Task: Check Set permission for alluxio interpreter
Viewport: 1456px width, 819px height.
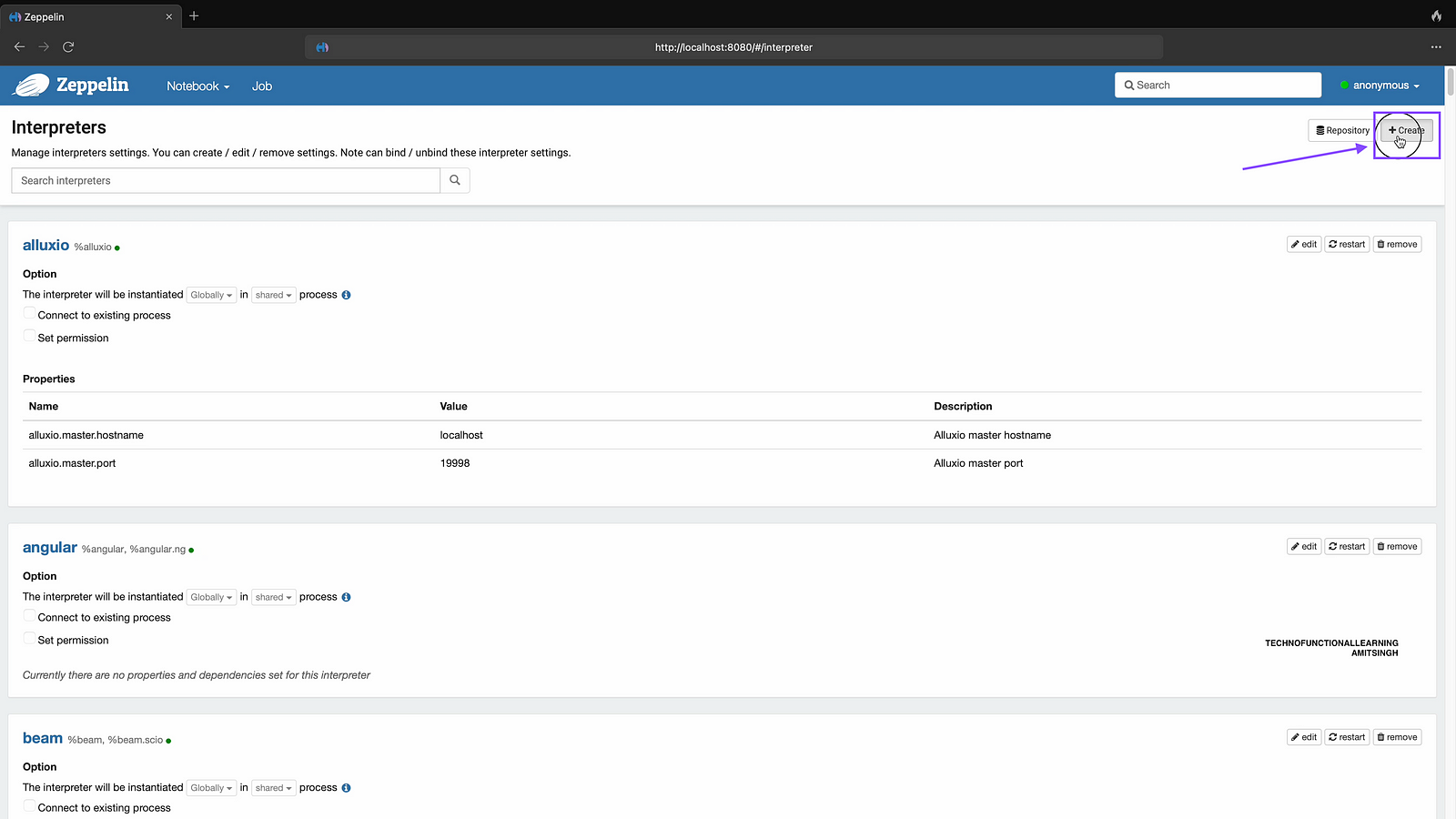Action: (x=30, y=337)
